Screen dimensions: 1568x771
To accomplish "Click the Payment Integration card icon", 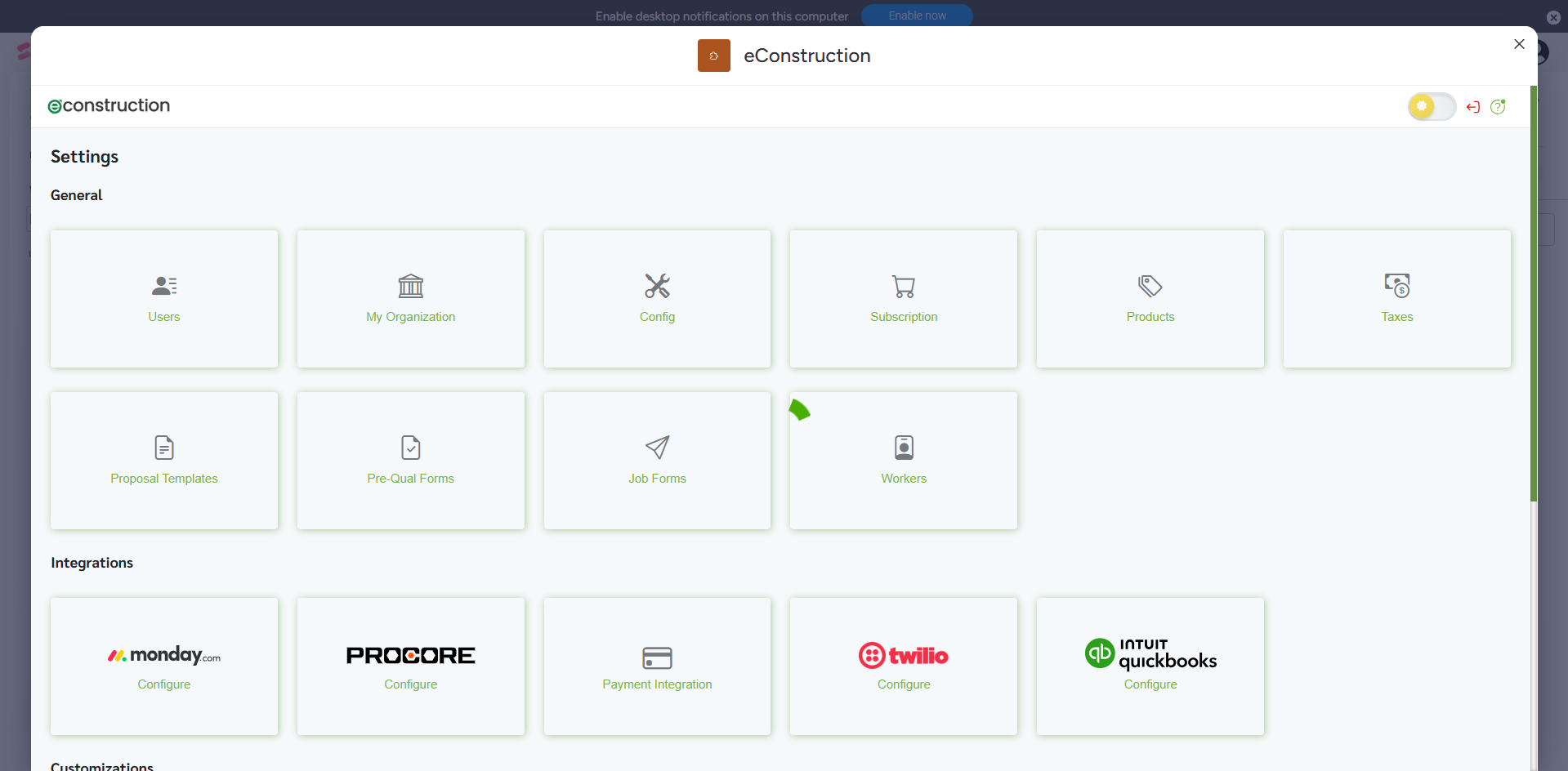I will [657, 657].
